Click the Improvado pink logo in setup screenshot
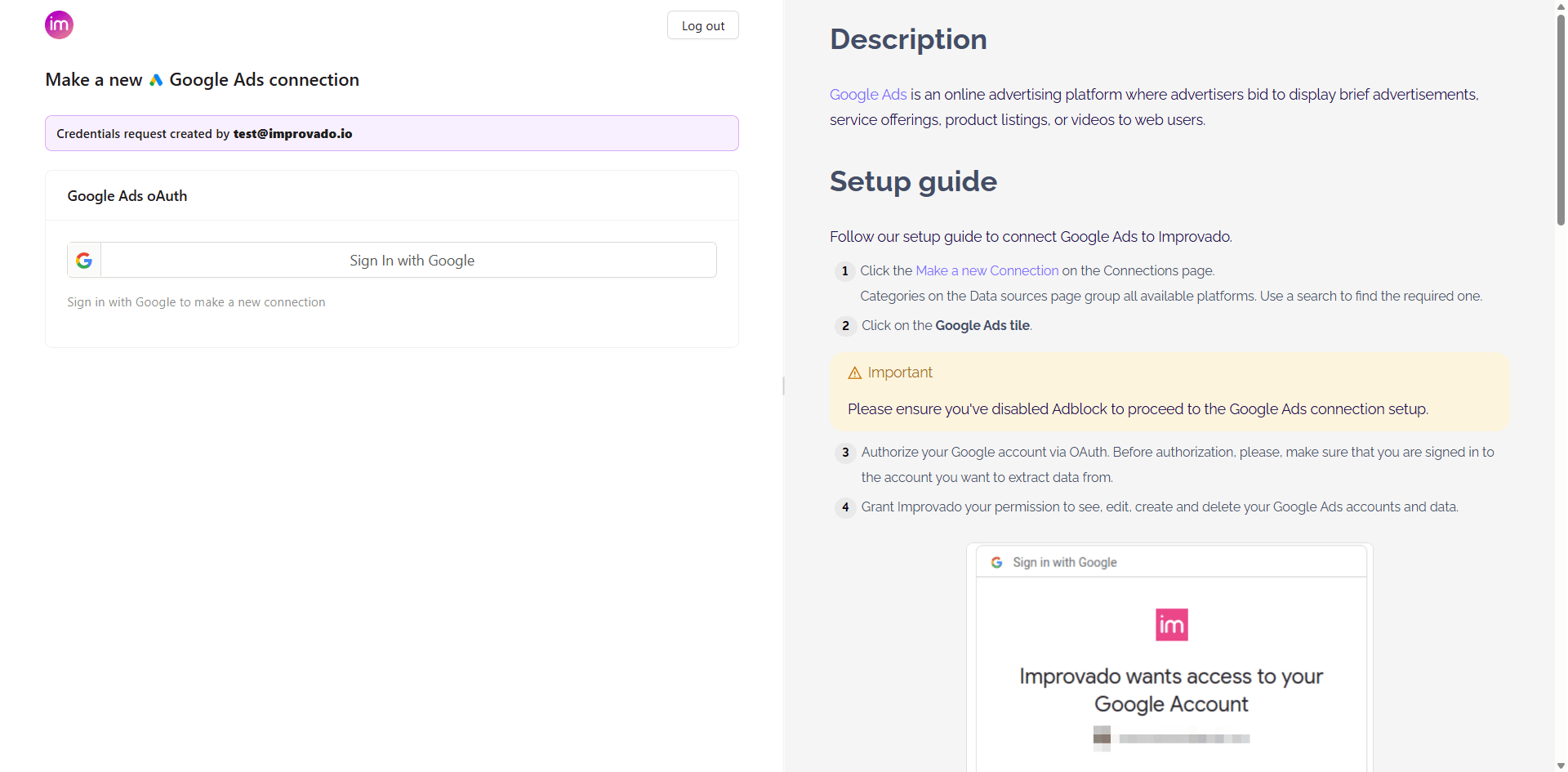This screenshot has height=772, width=1568. [1171, 625]
